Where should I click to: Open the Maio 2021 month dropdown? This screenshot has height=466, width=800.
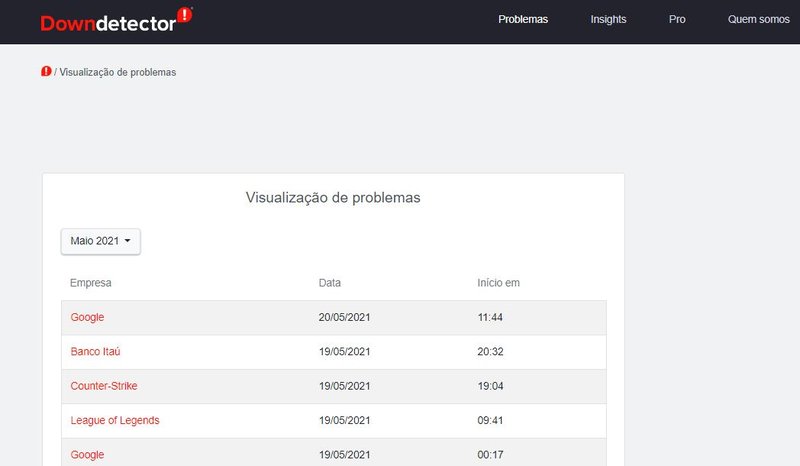click(x=101, y=241)
